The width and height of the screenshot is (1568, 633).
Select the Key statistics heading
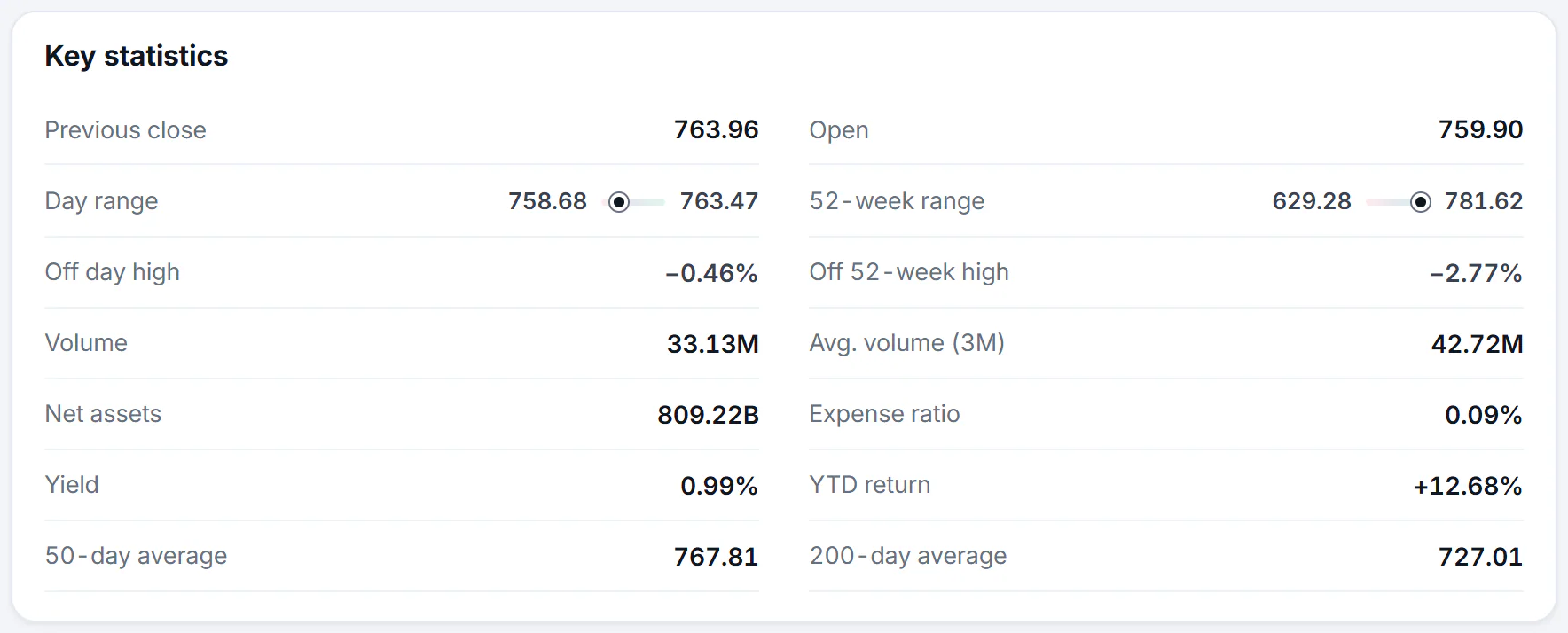(x=137, y=56)
